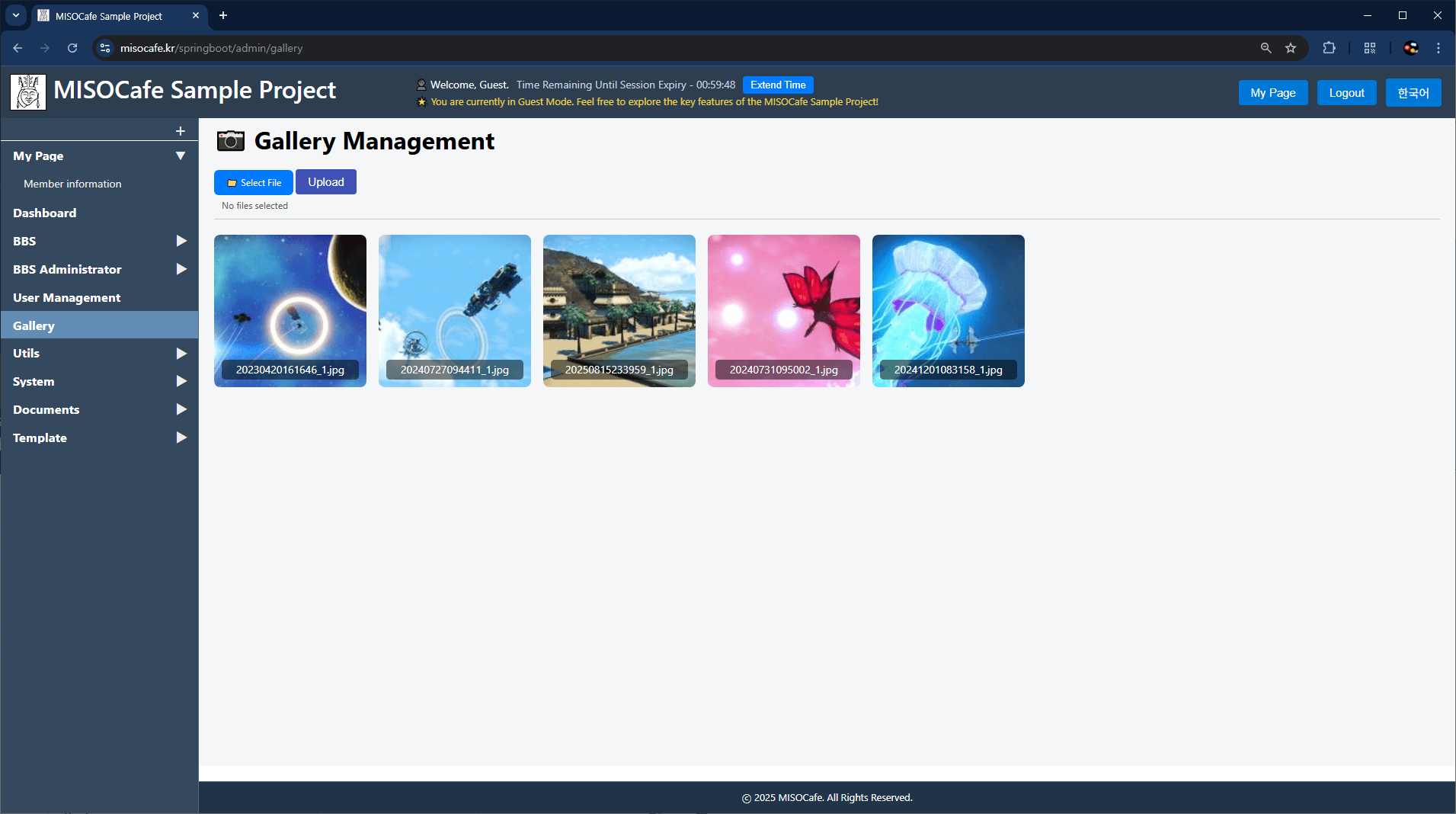Open the MISOCafe logo image
The width and height of the screenshot is (1456, 814).
coord(27,91)
